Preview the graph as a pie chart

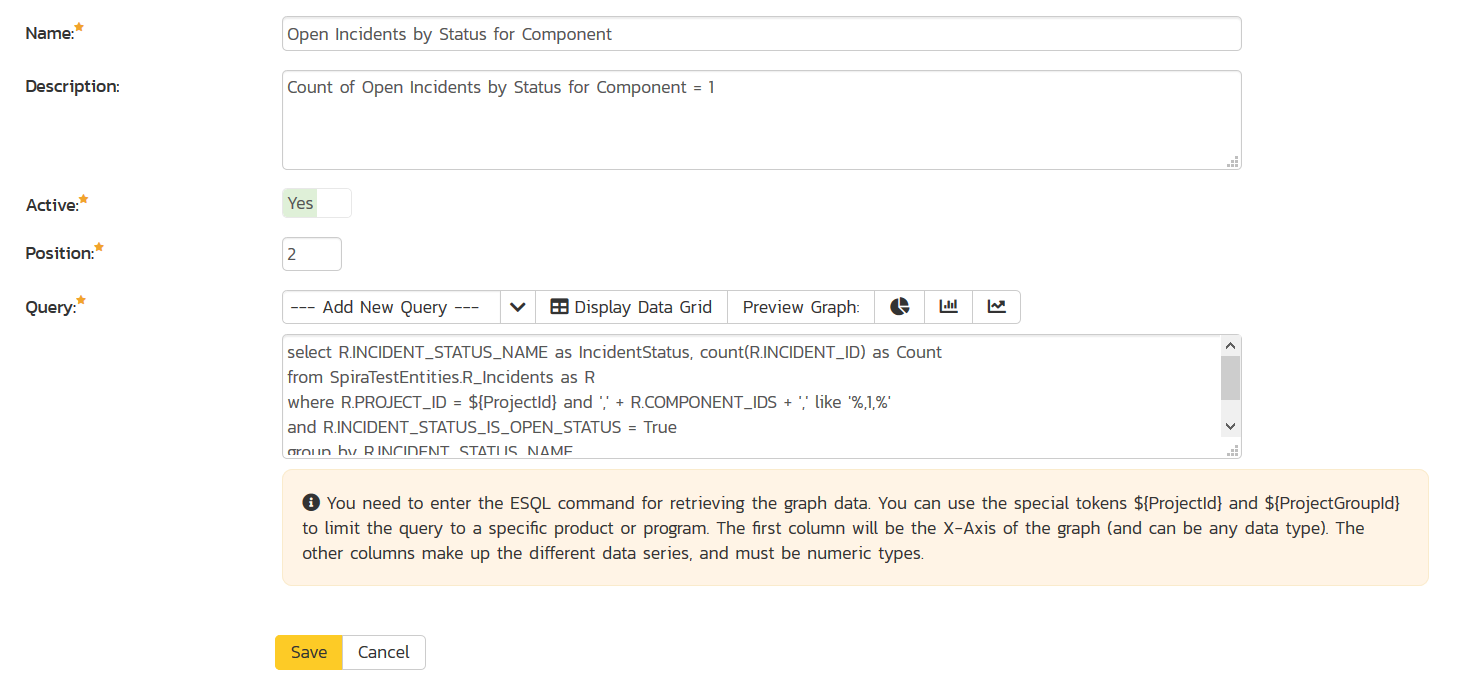click(x=900, y=307)
